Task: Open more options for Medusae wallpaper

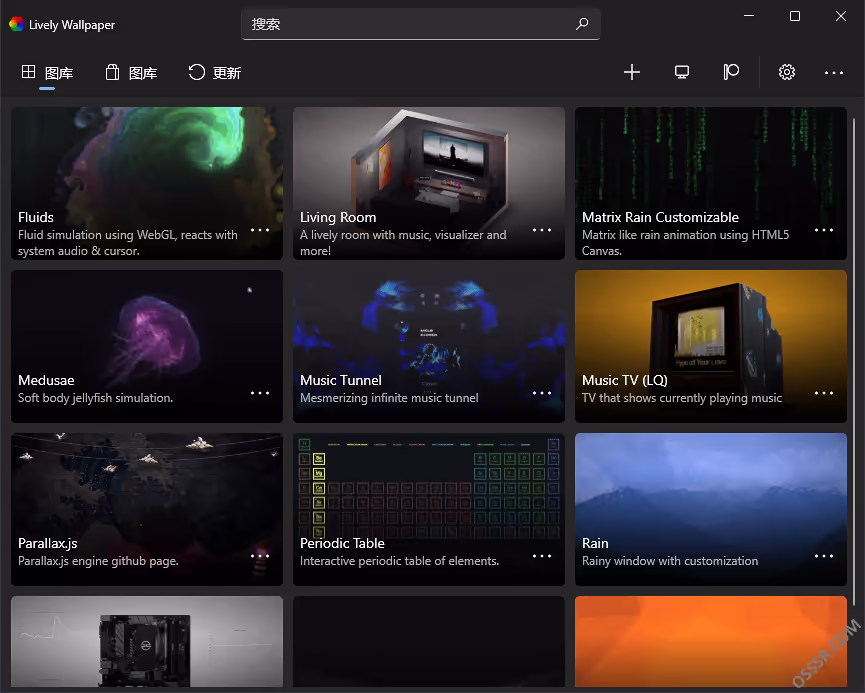Action: click(x=260, y=393)
